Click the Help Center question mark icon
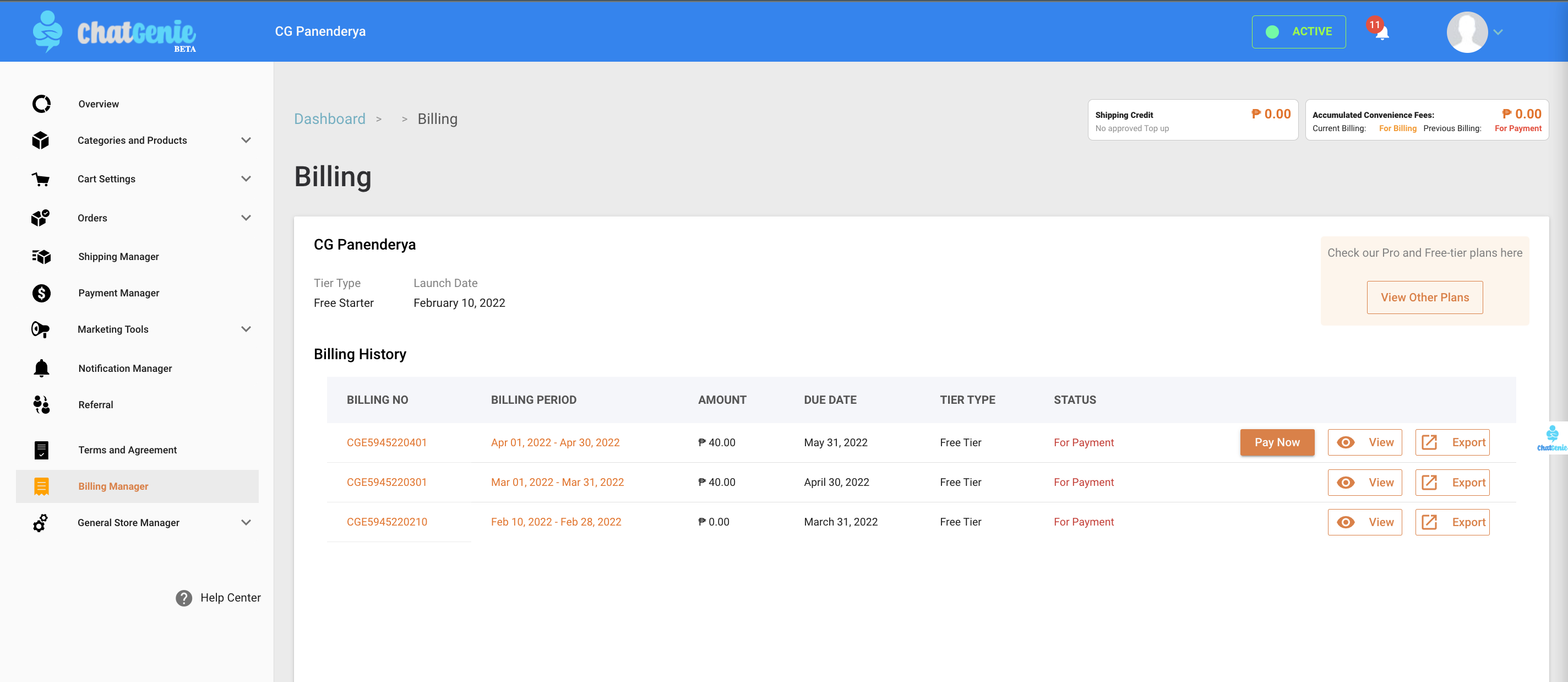 tap(184, 598)
